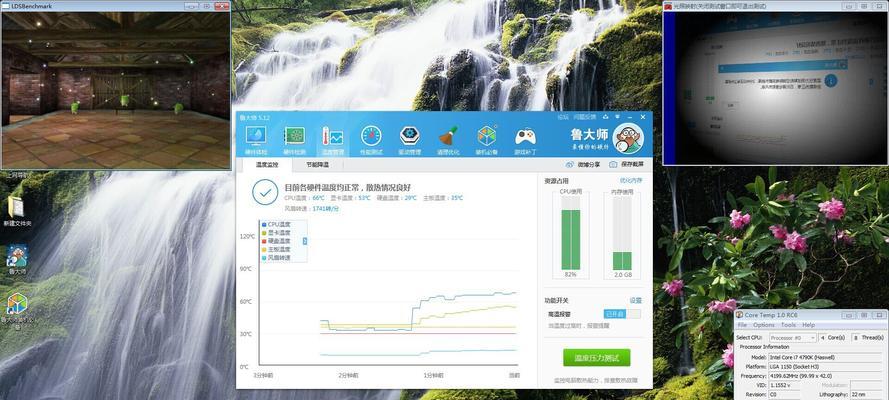Screen dimensions: 889x400
Task: Open 硬件体检 (hardware checkup) monitor icon
Action: [x=256, y=137]
